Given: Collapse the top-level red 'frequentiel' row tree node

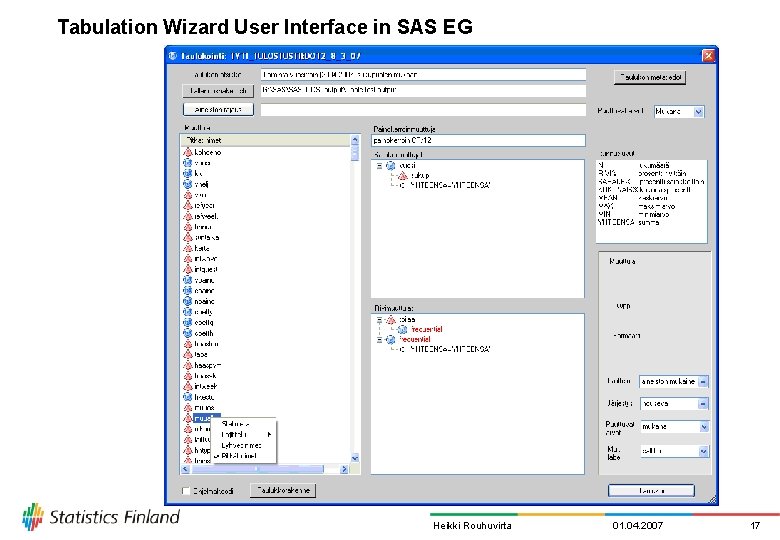Looking at the screenshot, I should click(x=380, y=340).
